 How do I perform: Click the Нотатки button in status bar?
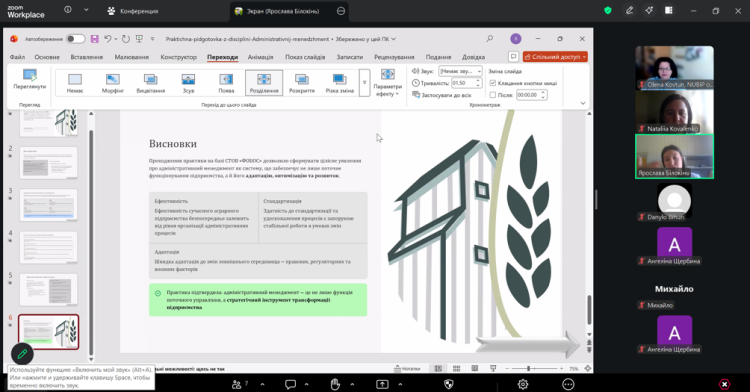click(x=407, y=368)
